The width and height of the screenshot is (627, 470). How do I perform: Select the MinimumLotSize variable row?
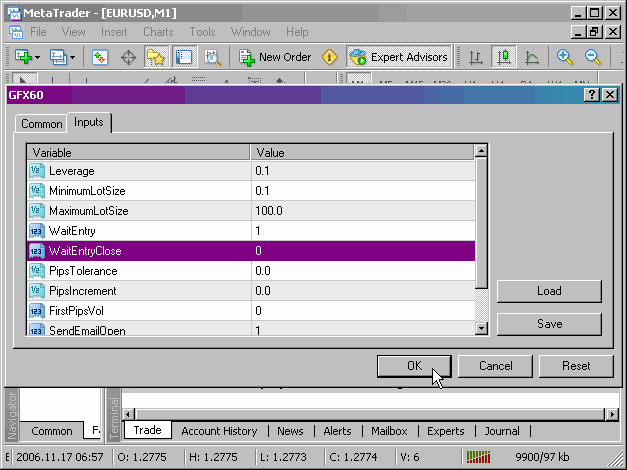click(251, 191)
